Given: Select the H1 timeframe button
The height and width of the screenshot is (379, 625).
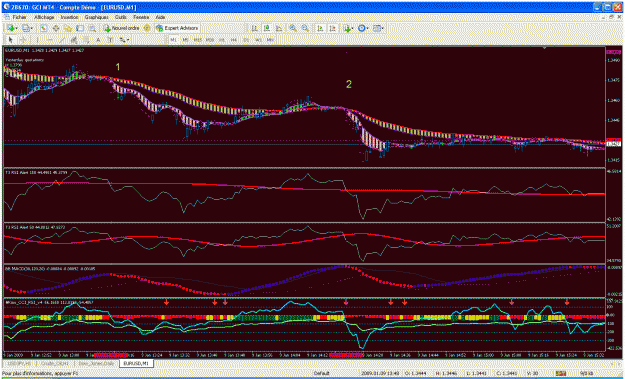Looking at the screenshot, I should [222, 40].
